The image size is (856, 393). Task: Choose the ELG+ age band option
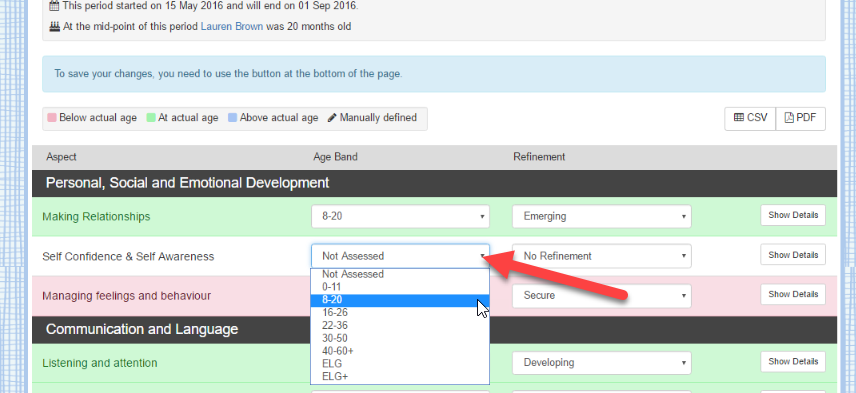coord(400,376)
